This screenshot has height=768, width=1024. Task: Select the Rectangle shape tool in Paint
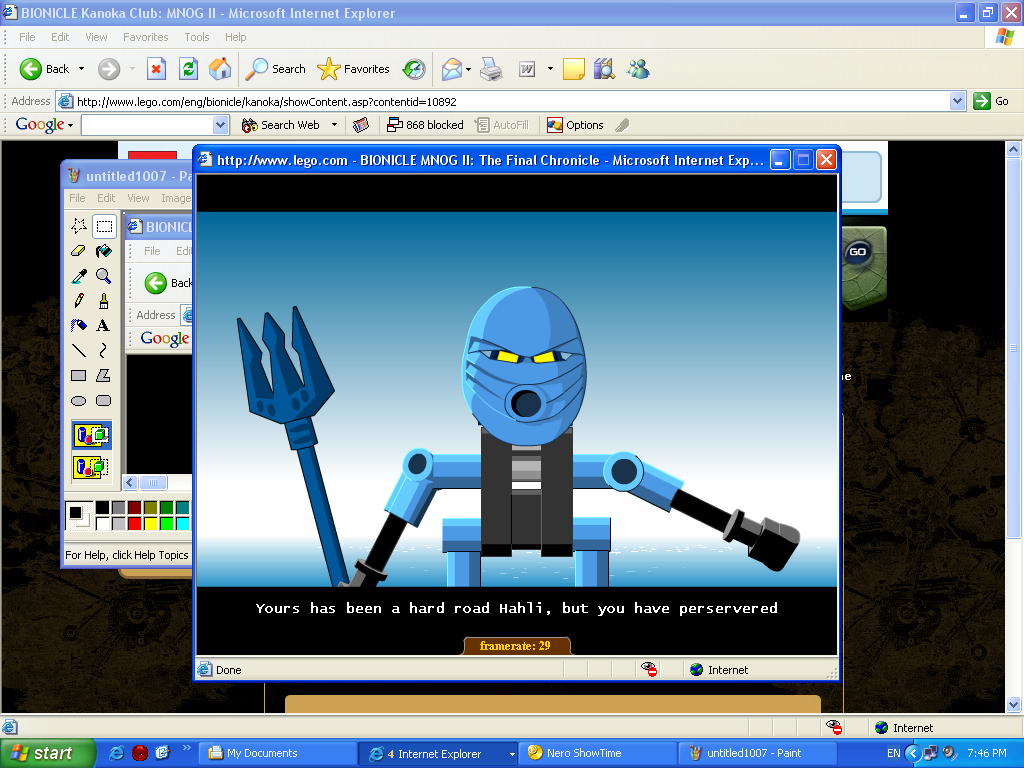(79, 376)
